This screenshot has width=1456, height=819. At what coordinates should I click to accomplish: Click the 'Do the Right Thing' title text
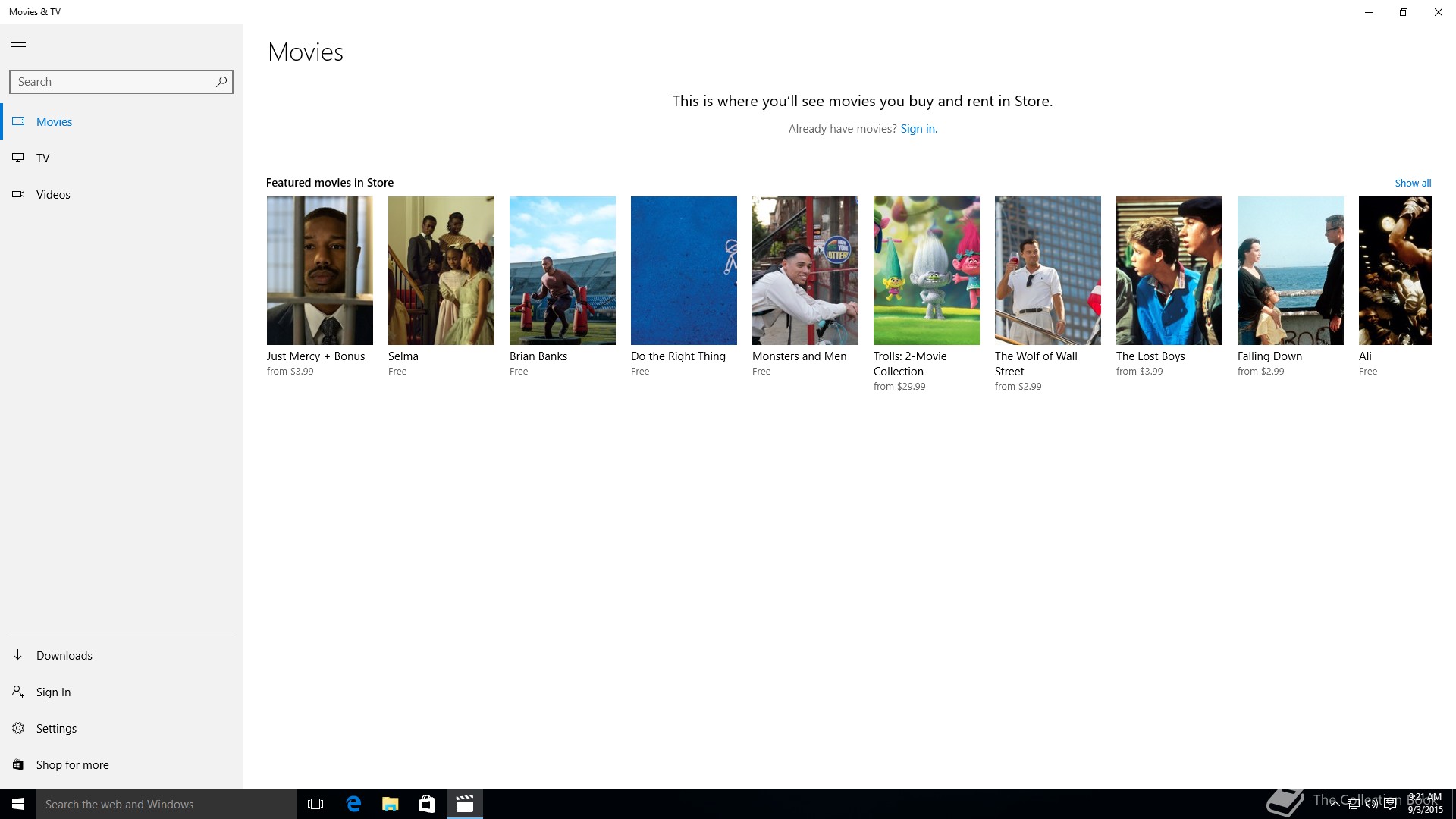(x=678, y=356)
